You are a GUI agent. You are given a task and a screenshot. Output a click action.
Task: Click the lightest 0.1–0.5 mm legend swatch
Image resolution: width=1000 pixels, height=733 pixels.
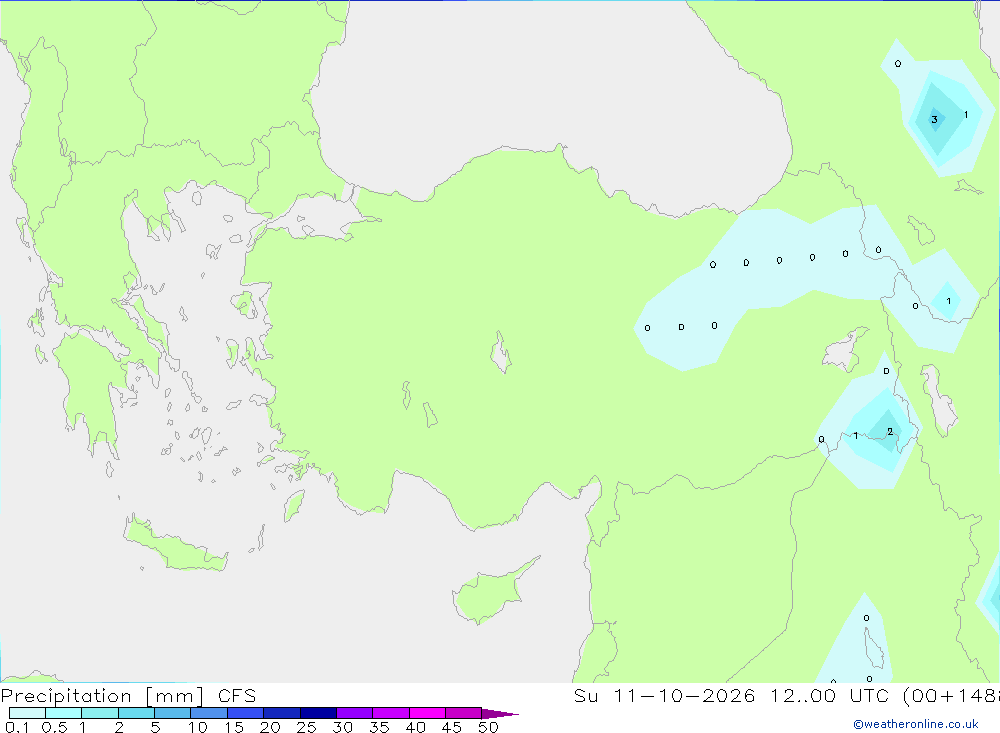pos(27,713)
